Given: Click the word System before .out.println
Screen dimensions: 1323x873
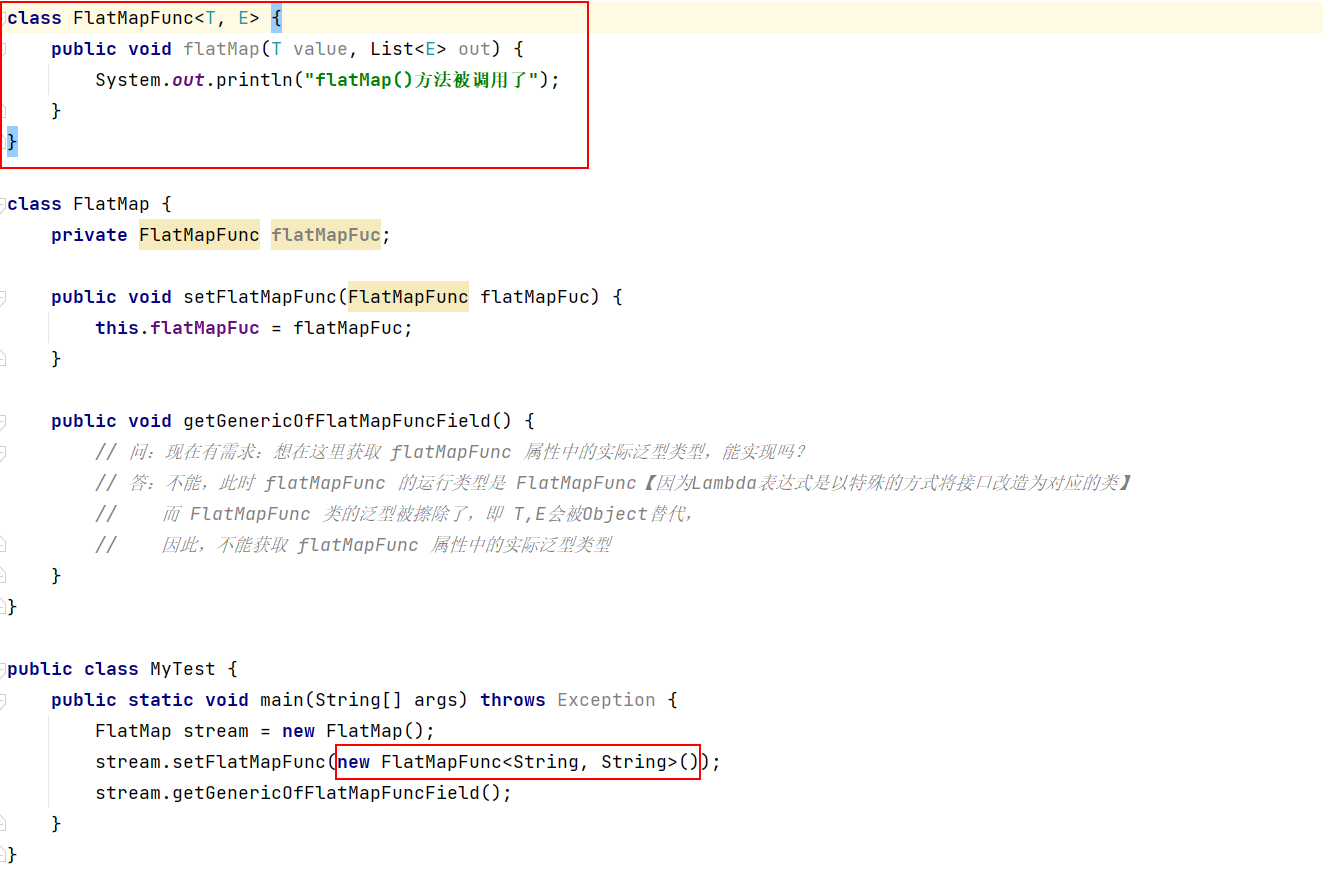Looking at the screenshot, I should 128,80.
